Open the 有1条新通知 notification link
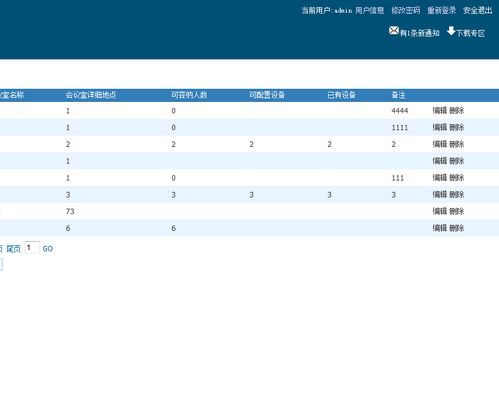The height and width of the screenshot is (394, 499). (x=420, y=33)
